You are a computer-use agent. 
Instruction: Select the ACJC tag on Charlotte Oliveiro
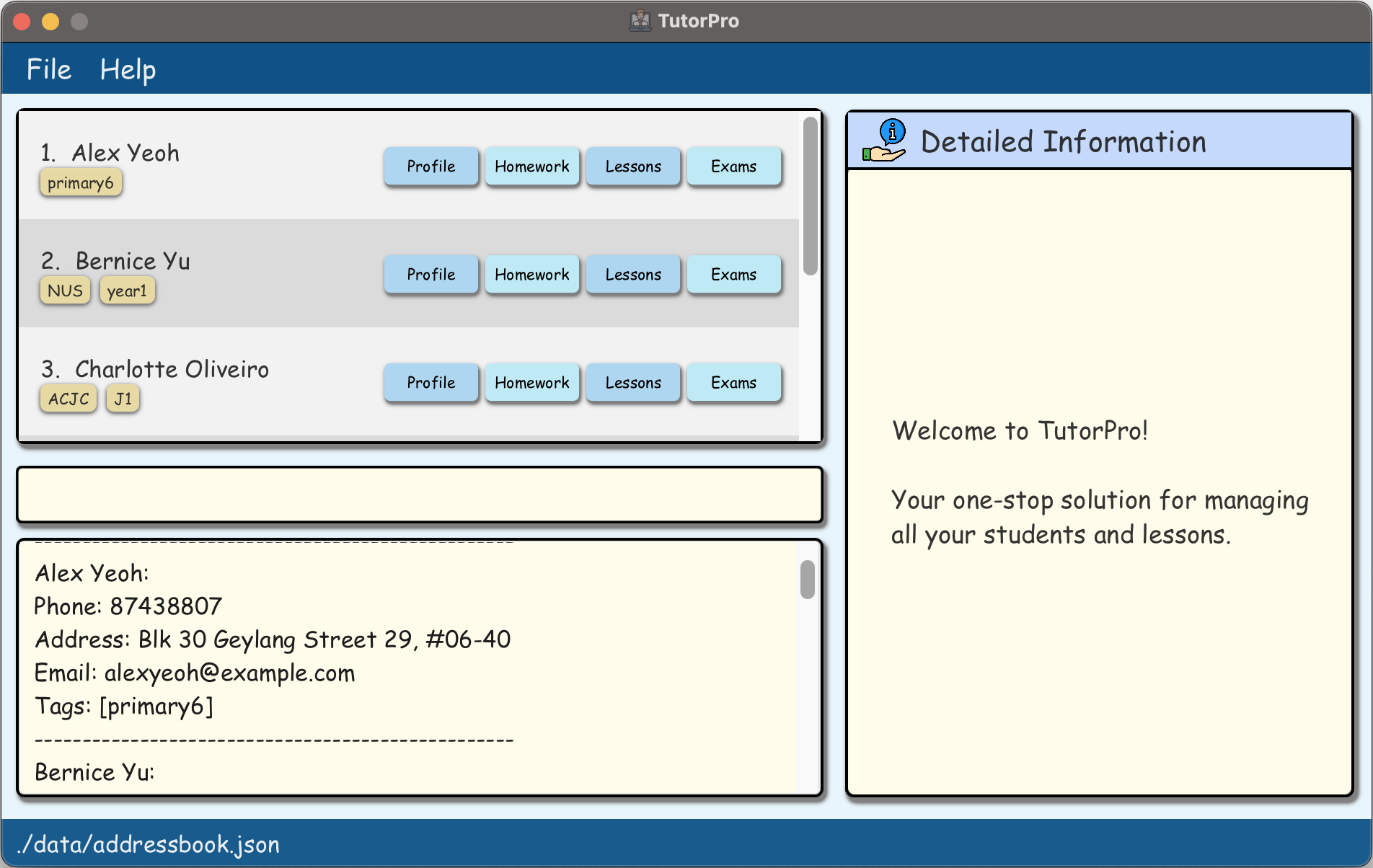click(69, 399)
